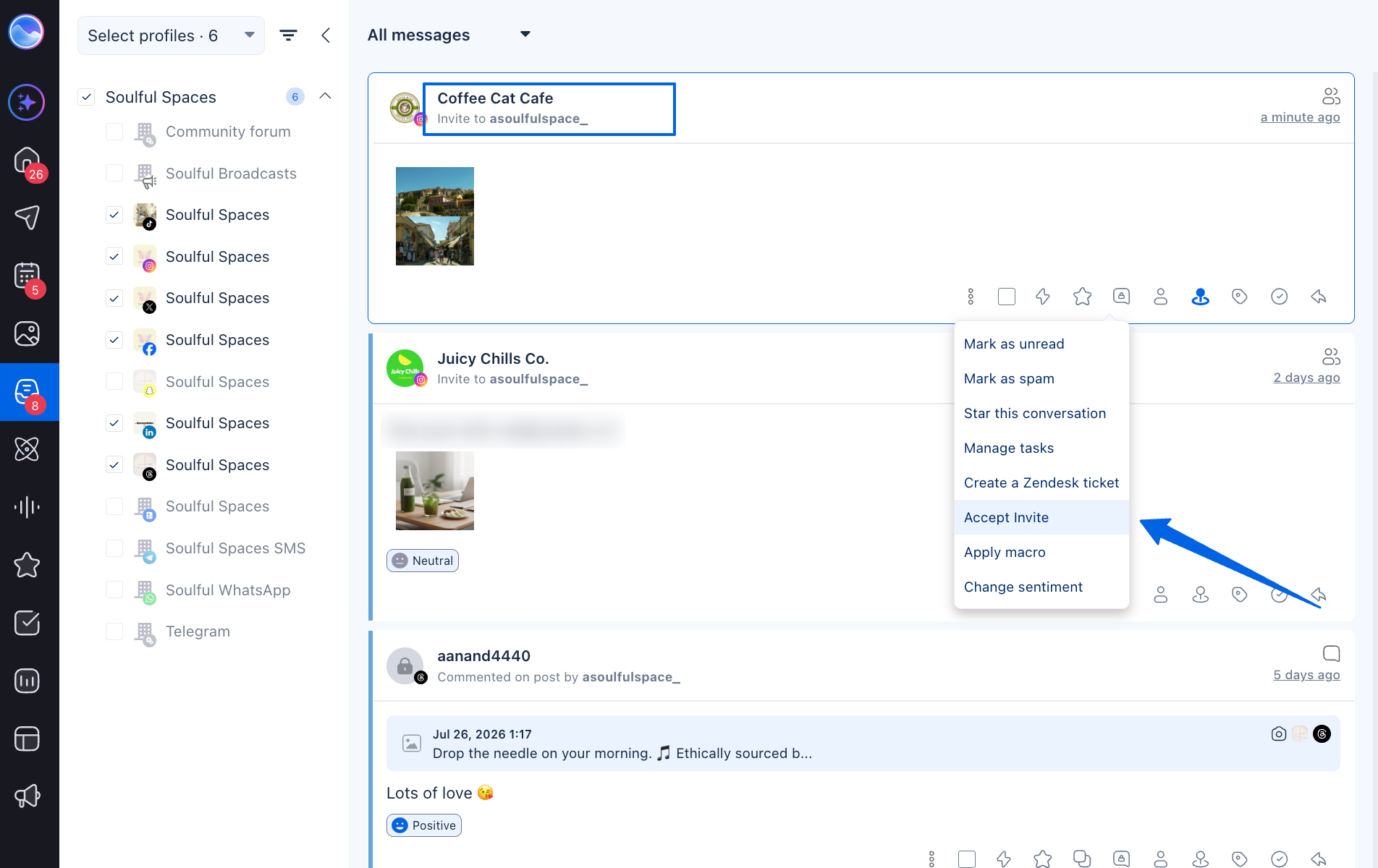Click the tag icon on Juicy Chills Co. message
The width and height of the screenshot is (1378, 868).
(x=1240, y=595)
